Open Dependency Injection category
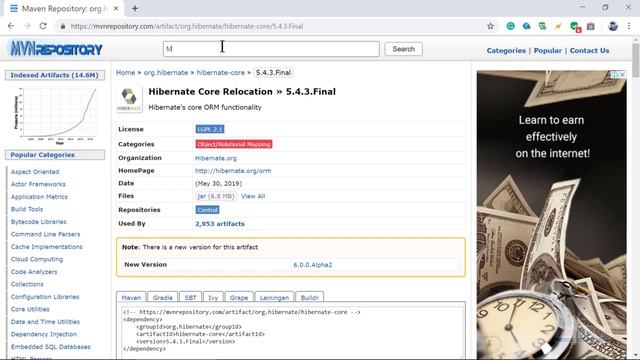The image size is (640, 360). coord(44,334)
